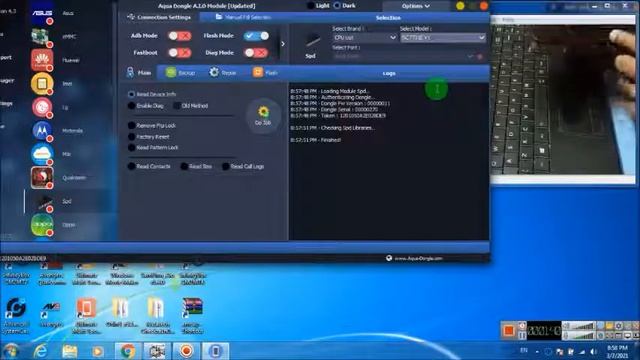This screenshot has width=640, height=360.
Task: Switch to the Backup tab
Action: pyautogui.click(x=180, y=73)
